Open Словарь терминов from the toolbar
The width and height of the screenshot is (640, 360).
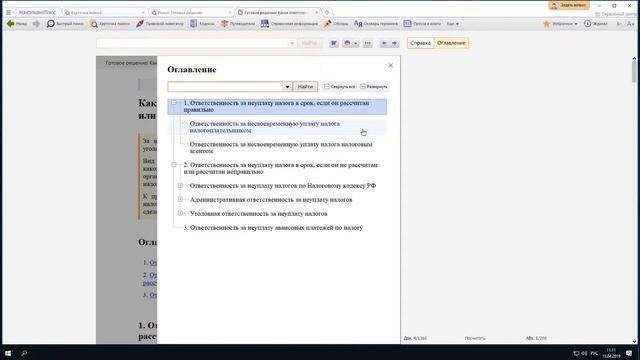coord(376,24)
